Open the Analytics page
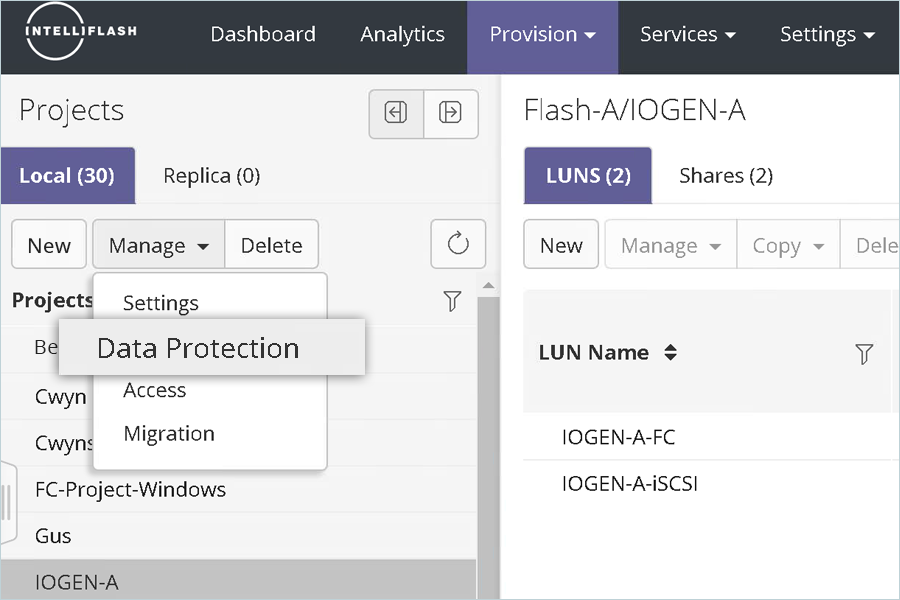The image size is (900, 600). click(x=402, y=34)
